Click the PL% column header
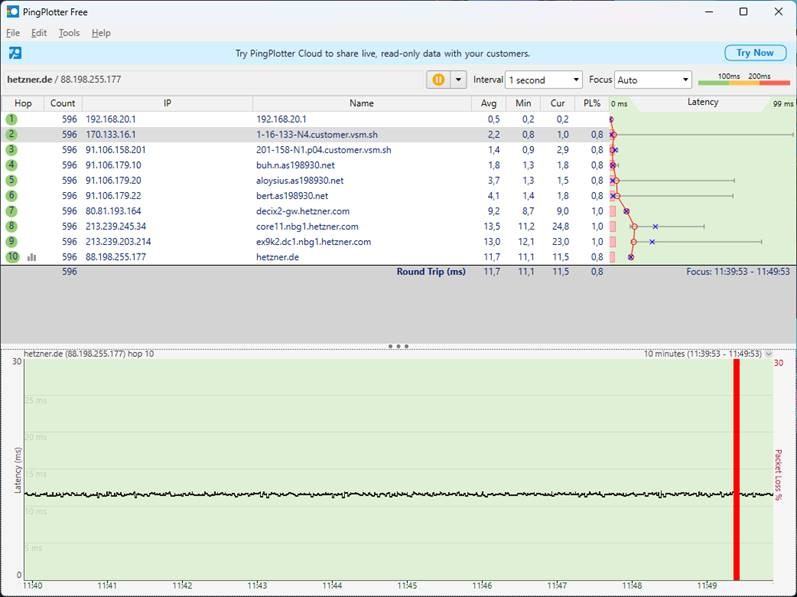 (x=592, y=103)
